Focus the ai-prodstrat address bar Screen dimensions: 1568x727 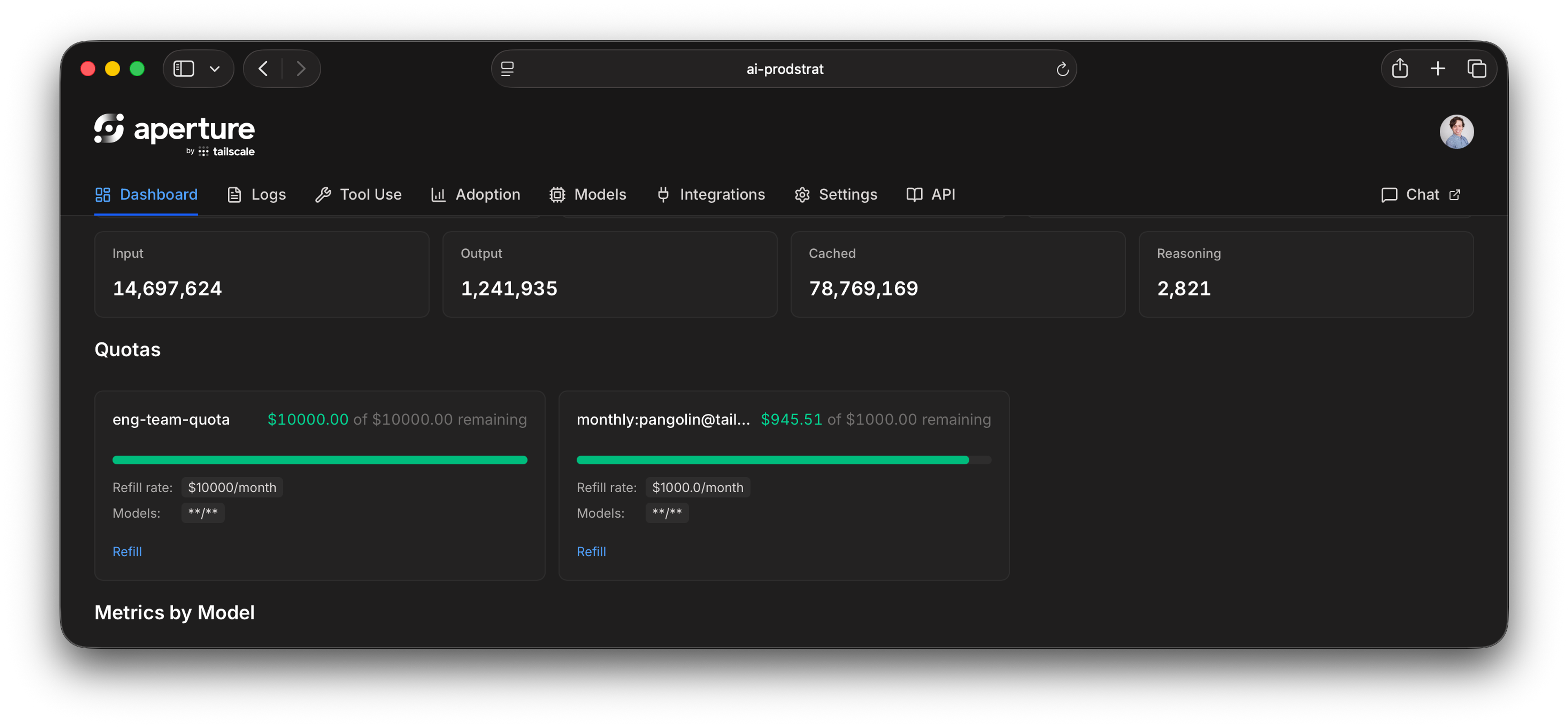(x=784, y=69)
